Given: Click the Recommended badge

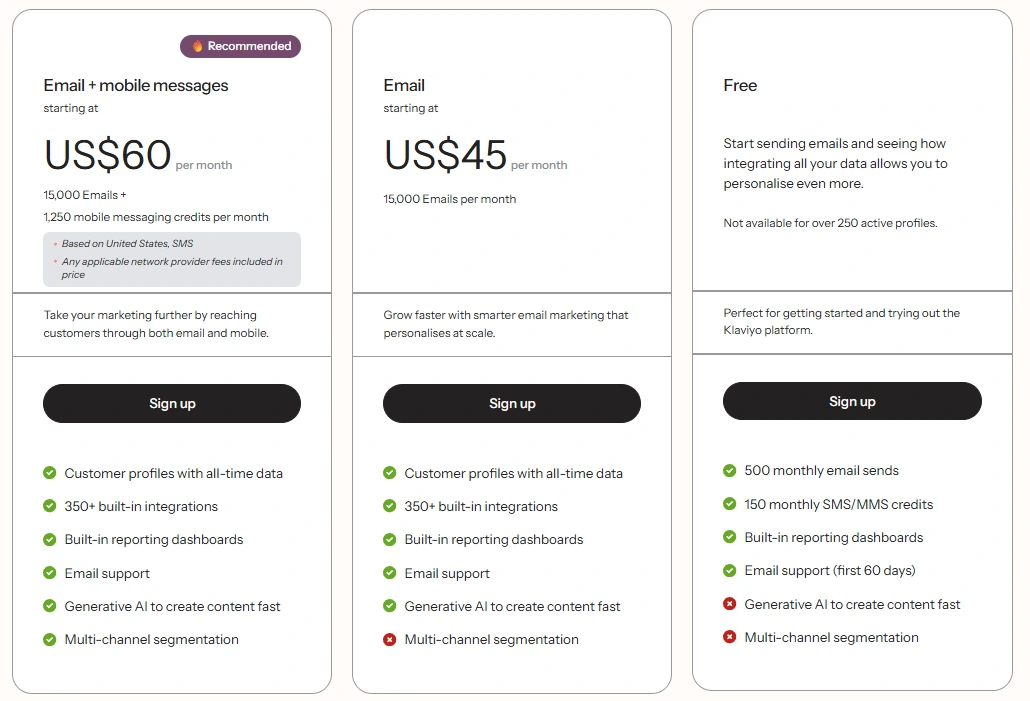Looking at the screenshot, I should click(240, 46).
